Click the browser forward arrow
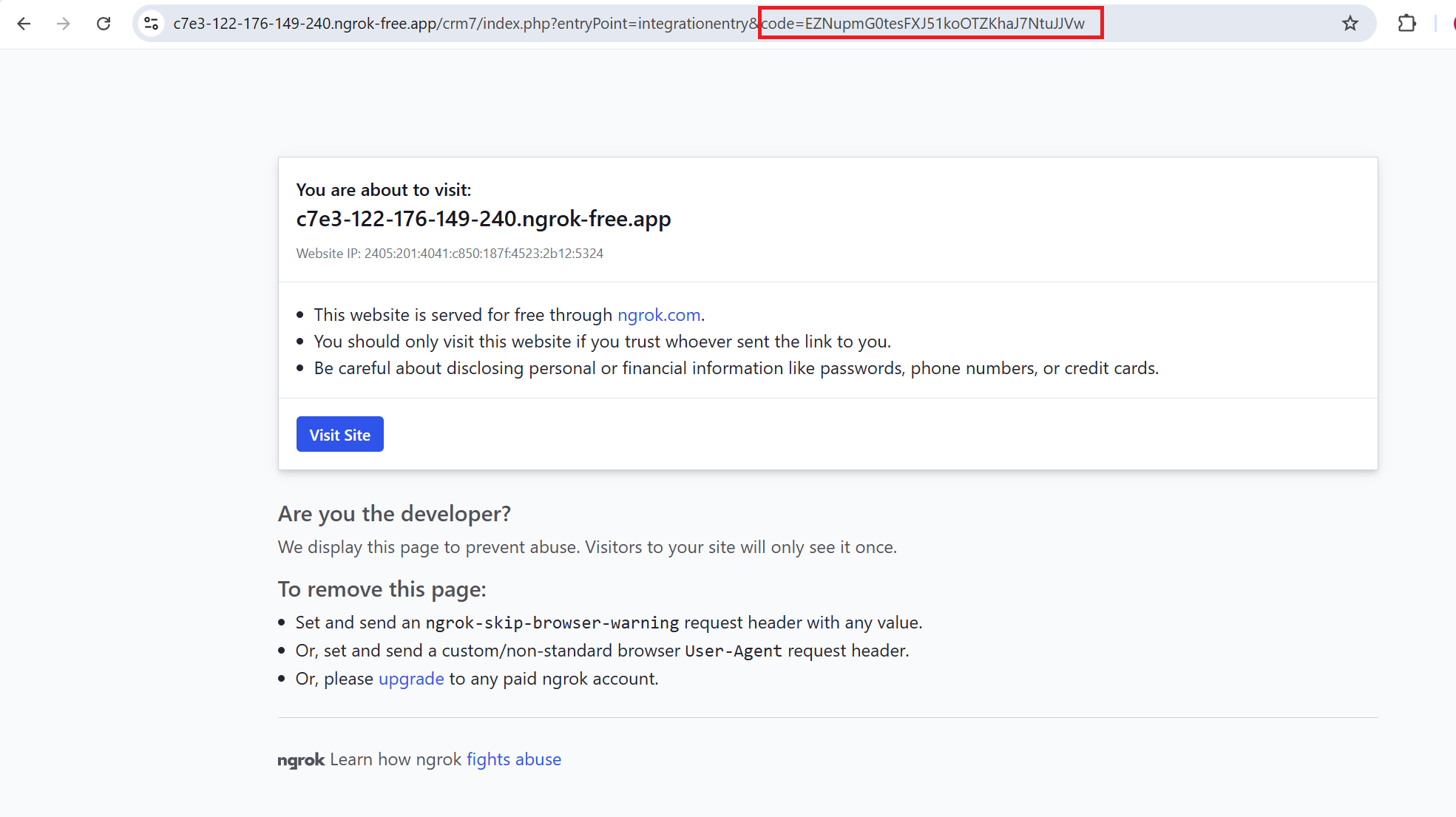This screenshot has width=1456, height=817. [x=64, y=24]
